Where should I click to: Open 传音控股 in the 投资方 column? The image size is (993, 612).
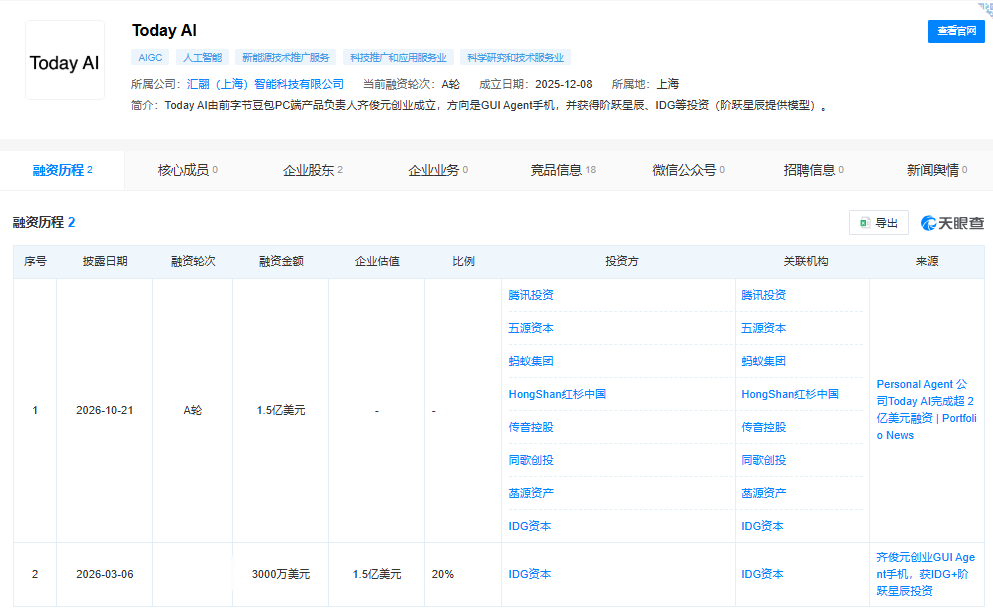[x=531, y=427]
